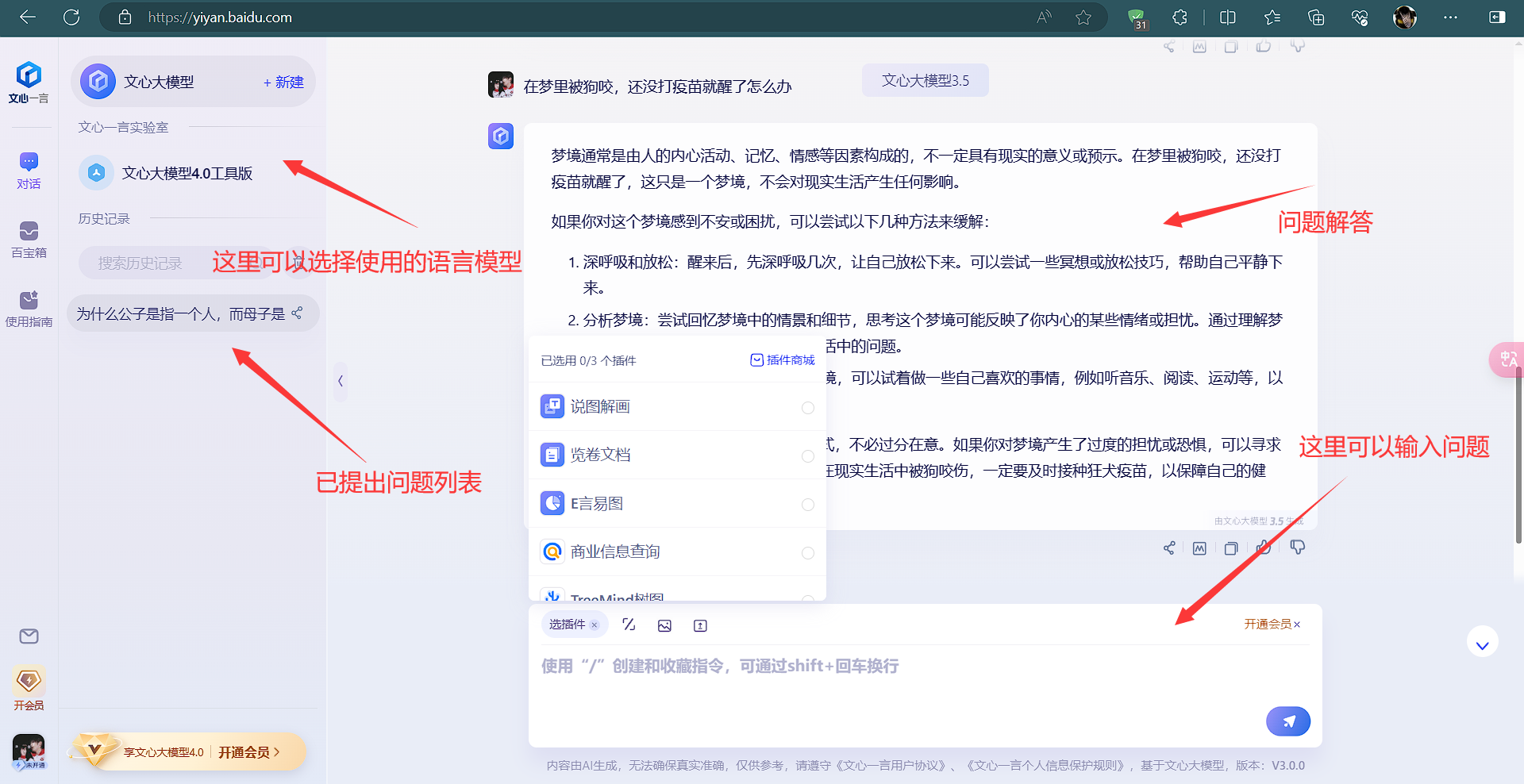Open 使用指南 in the left sidebar
1524x784 pixels.
coord(29,309)
